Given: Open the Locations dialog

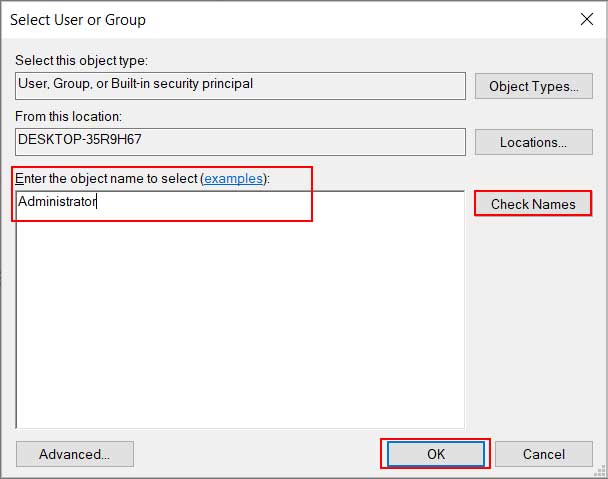Looking at the screenshot, I should (533, 142).
